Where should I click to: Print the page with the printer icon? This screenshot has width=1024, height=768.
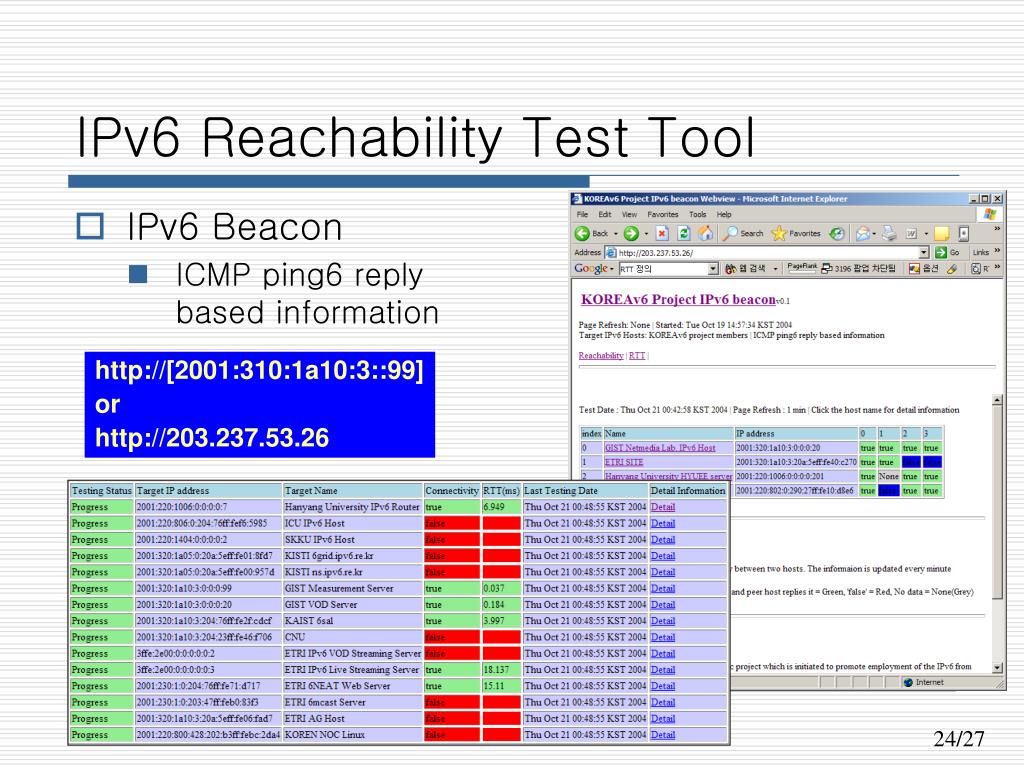tap(889, 233)
